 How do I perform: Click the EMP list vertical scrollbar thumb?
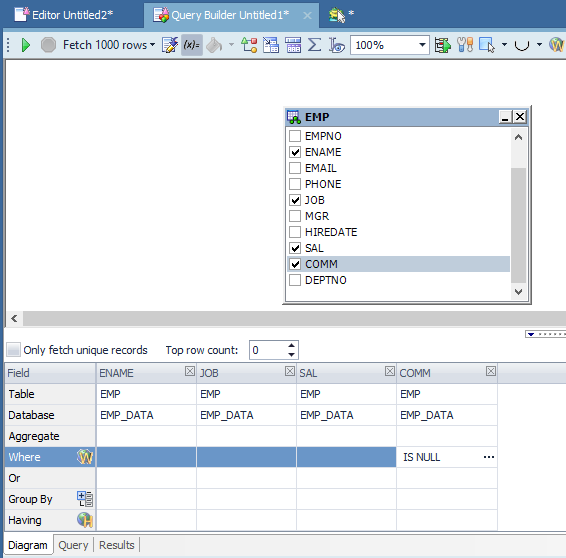(x=518, y=225)
